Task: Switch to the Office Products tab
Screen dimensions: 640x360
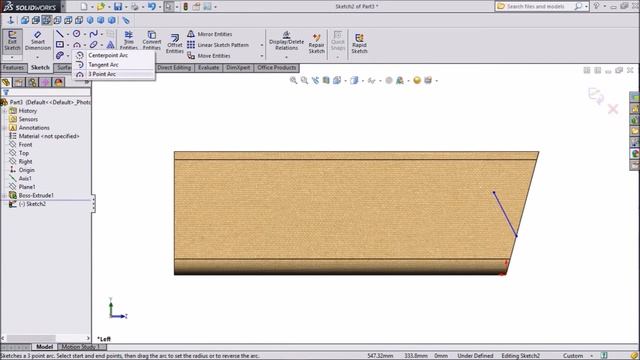Action: pos(277,68)
